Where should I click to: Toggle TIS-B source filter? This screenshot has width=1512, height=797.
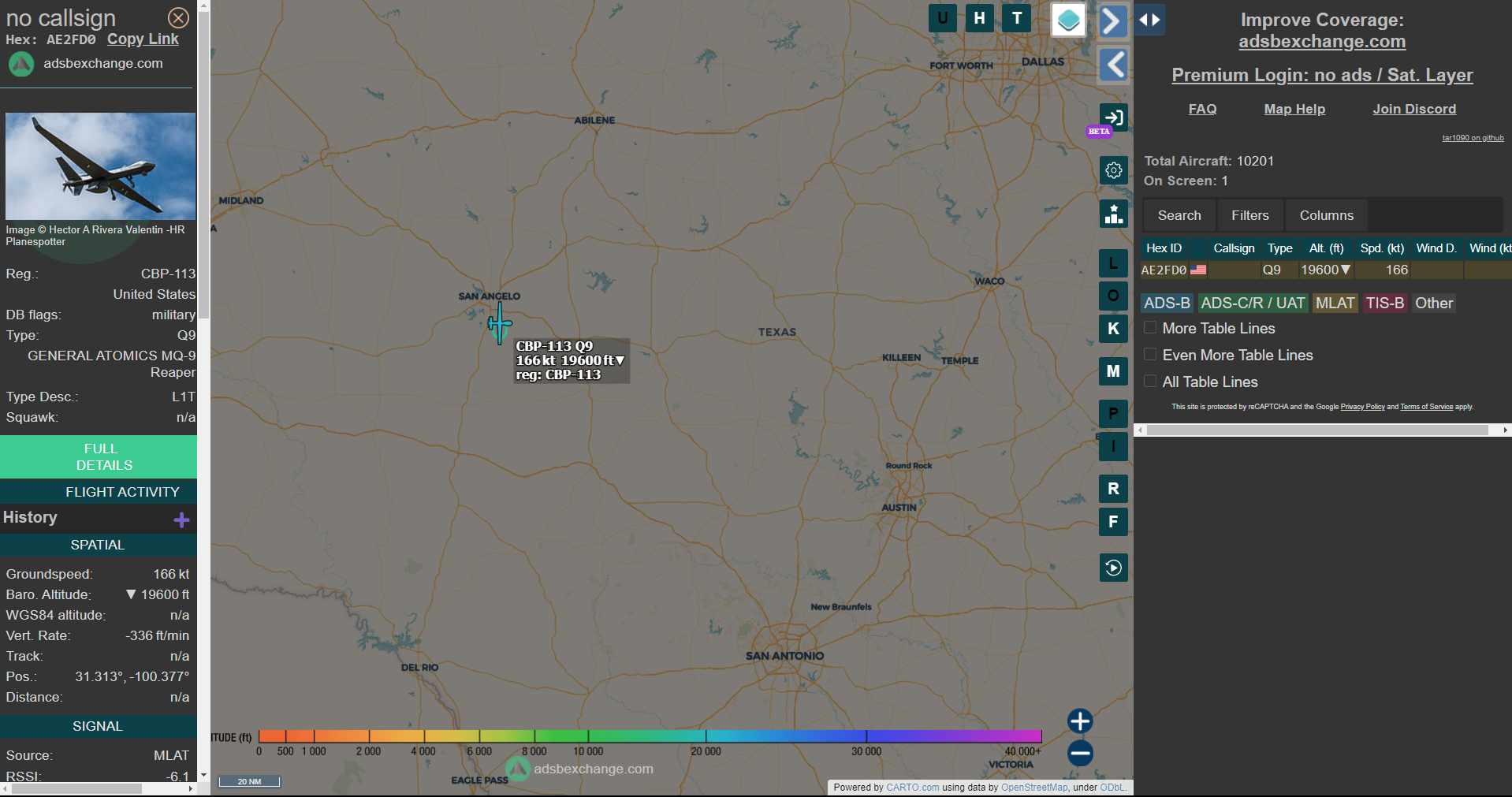1385,303
